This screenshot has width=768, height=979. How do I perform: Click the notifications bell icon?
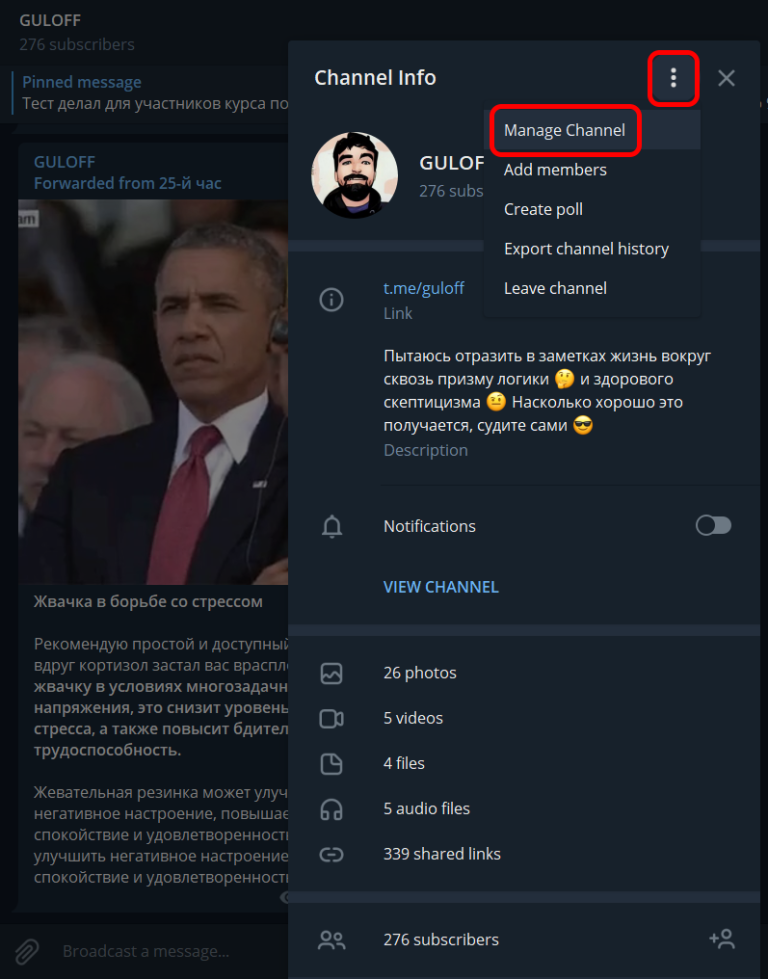(332, 526)
